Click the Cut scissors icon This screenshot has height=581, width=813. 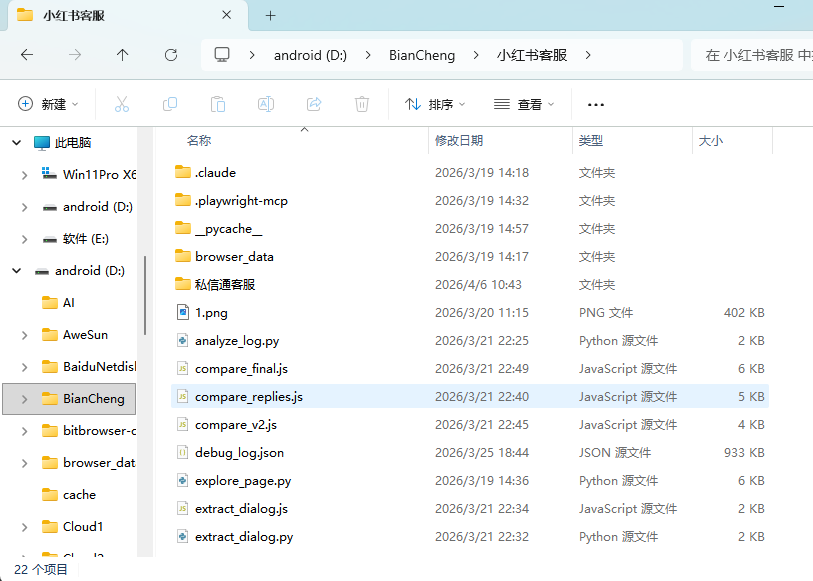point(122,104)
